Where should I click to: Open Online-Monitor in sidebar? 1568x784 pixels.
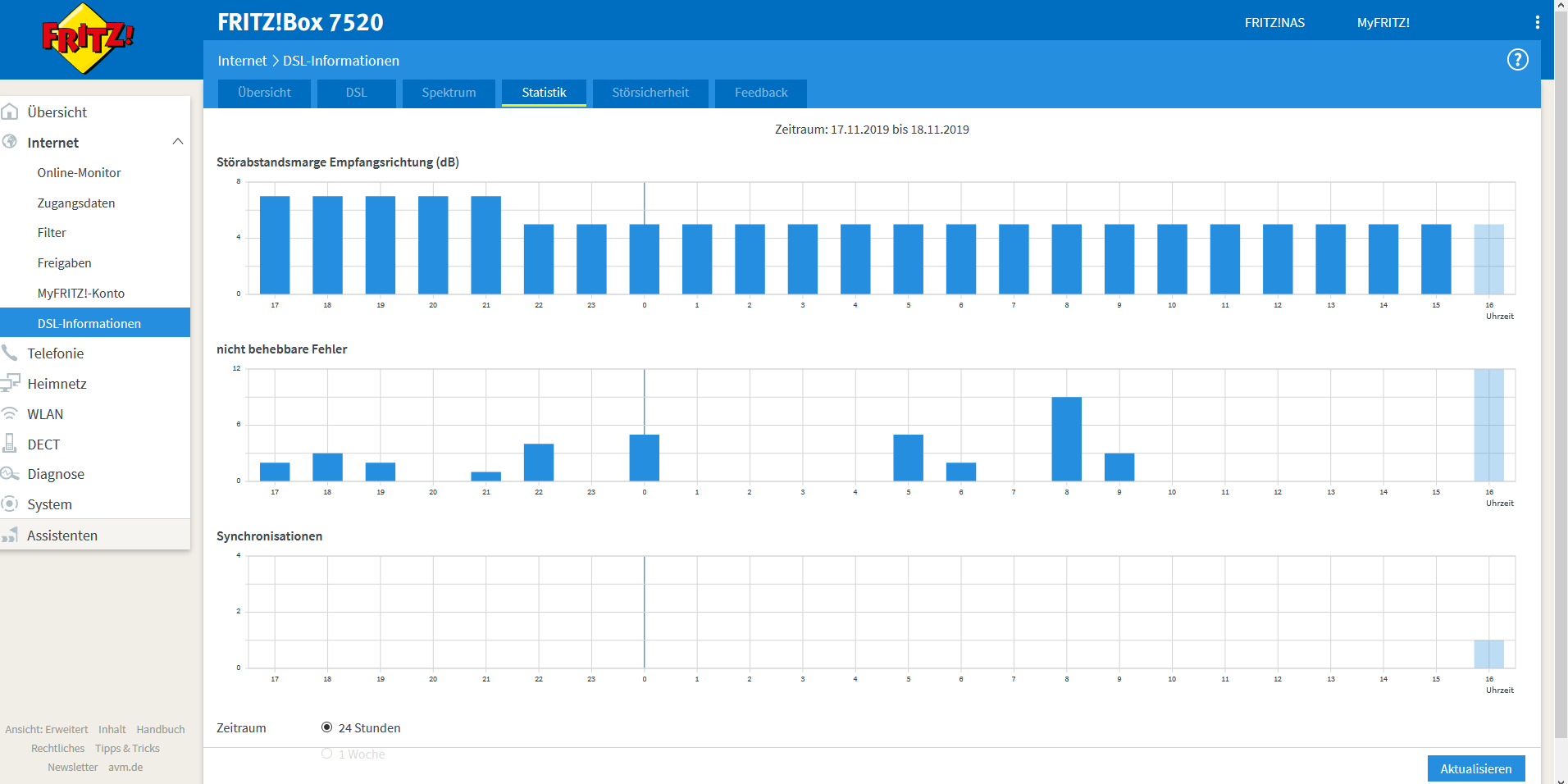[79, 173]
